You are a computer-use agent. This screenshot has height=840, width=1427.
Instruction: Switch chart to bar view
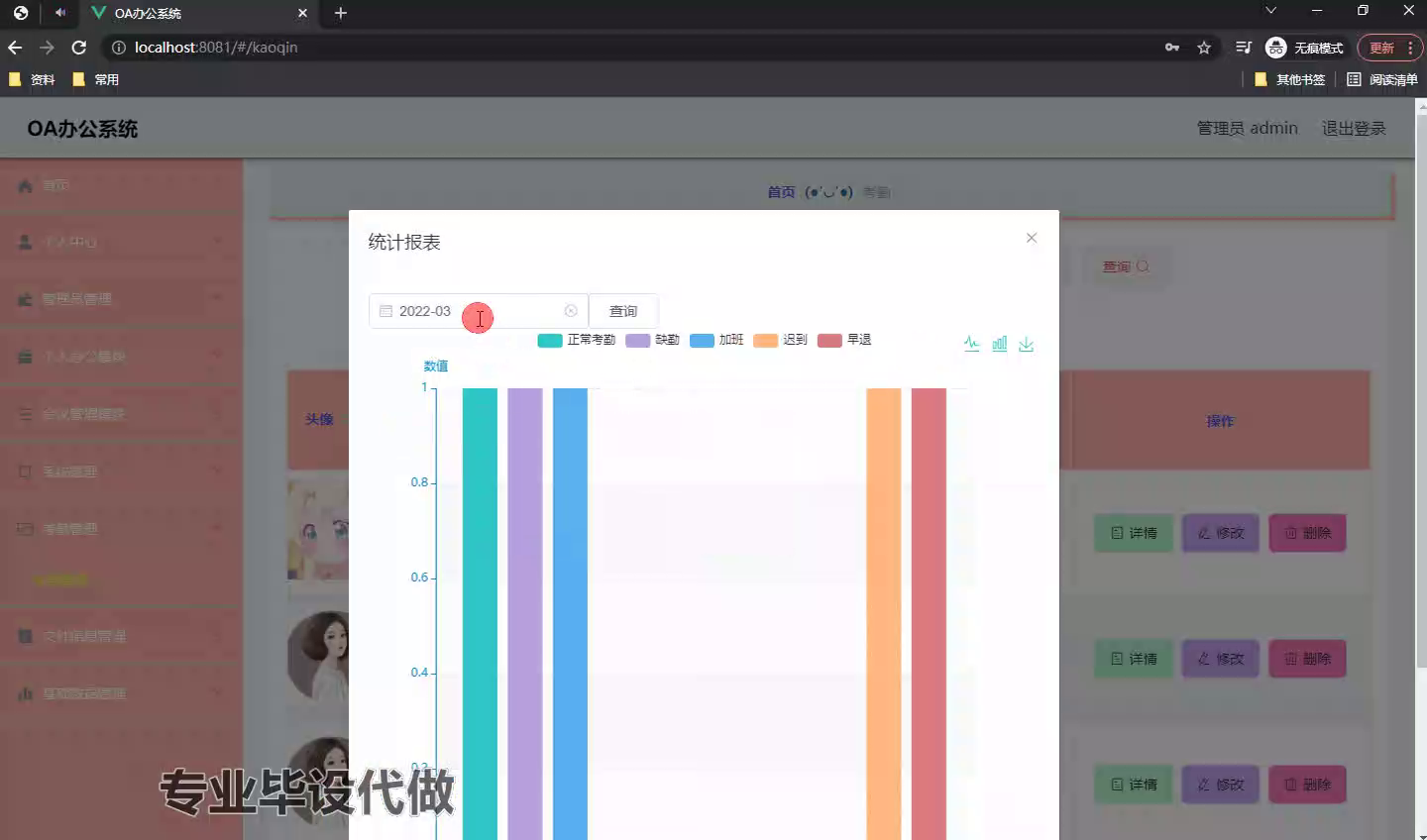tap(999, 344)
